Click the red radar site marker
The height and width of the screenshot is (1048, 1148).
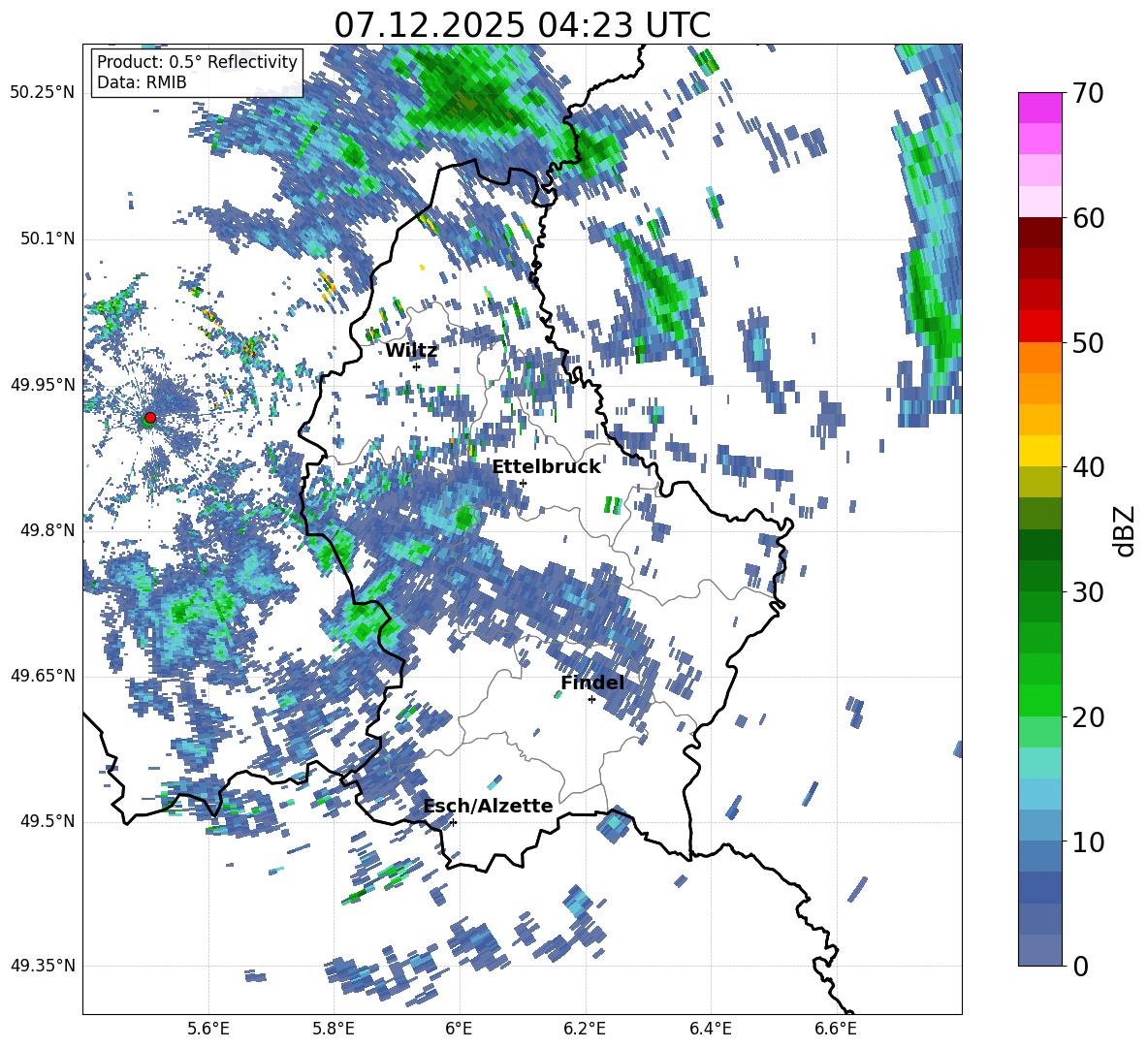click(x=150, y=418)
